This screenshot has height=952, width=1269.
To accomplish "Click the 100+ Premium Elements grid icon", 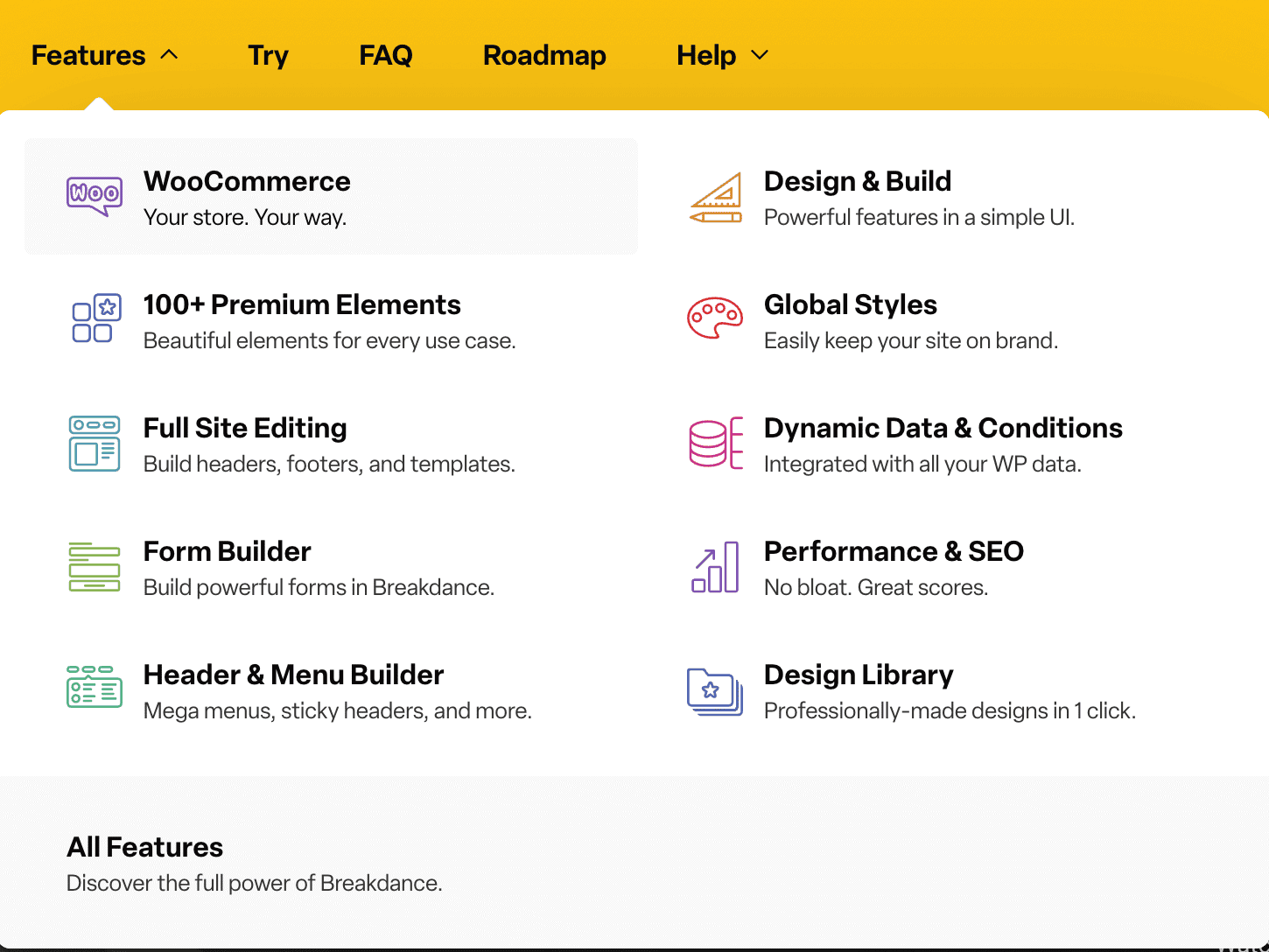I will (95, 318).
